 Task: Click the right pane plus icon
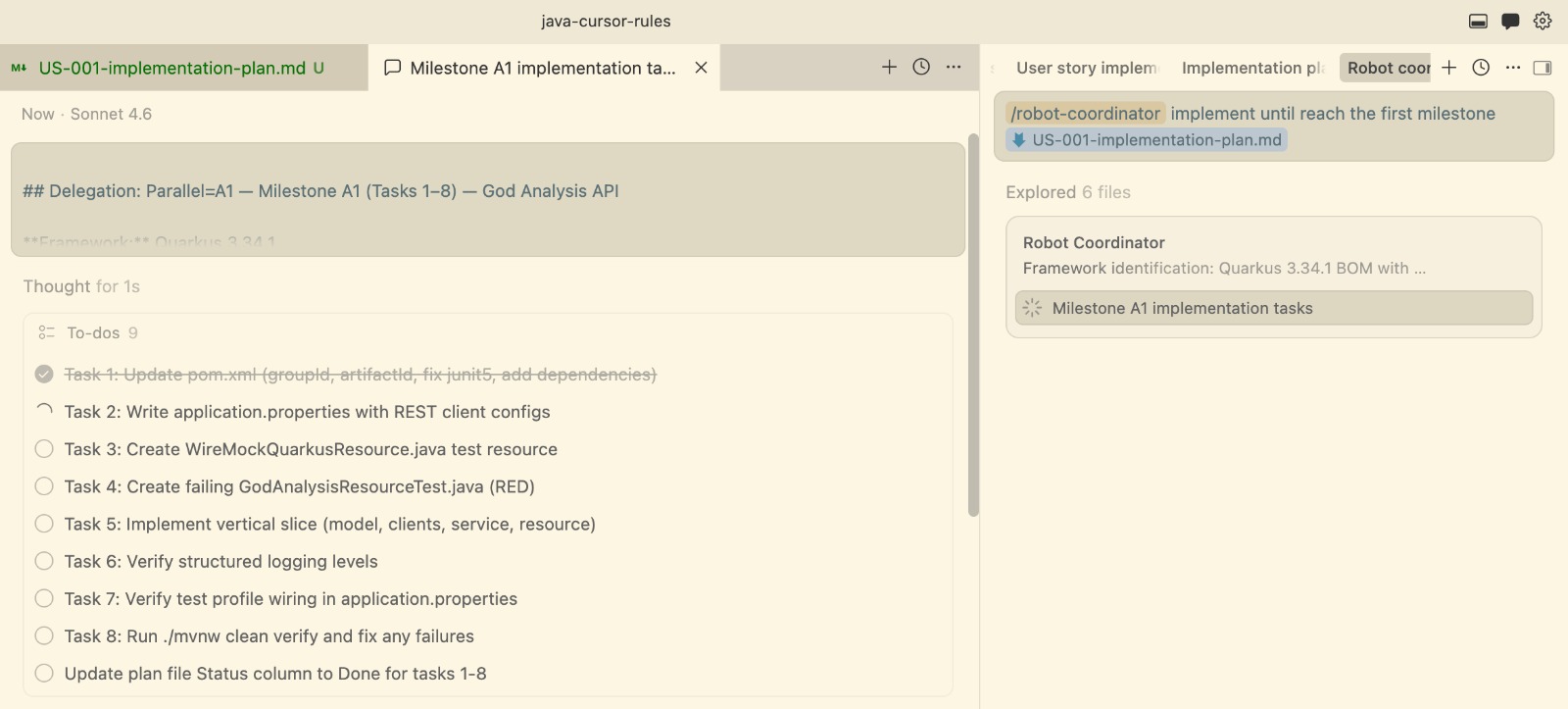[1449, 67]
